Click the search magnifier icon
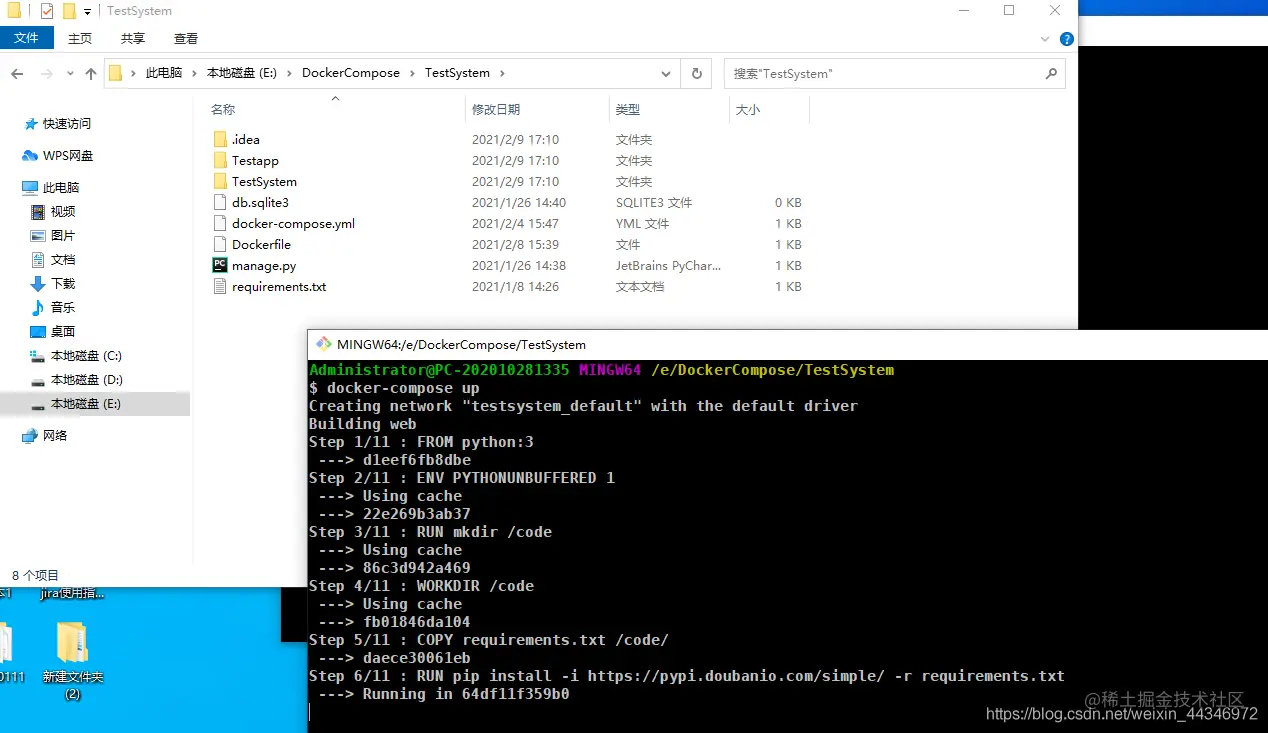1268x733 pixels. (1051, 73)
